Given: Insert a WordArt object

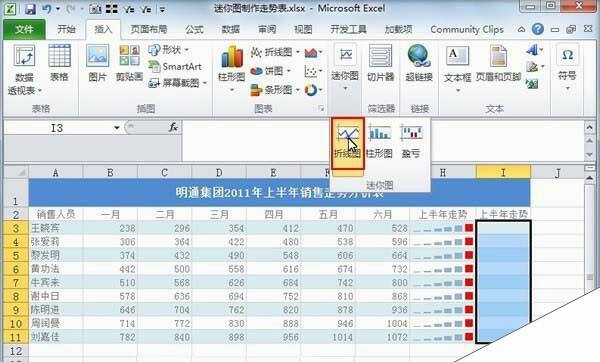Looking at the screenshot, I should (x=534, y=50).
